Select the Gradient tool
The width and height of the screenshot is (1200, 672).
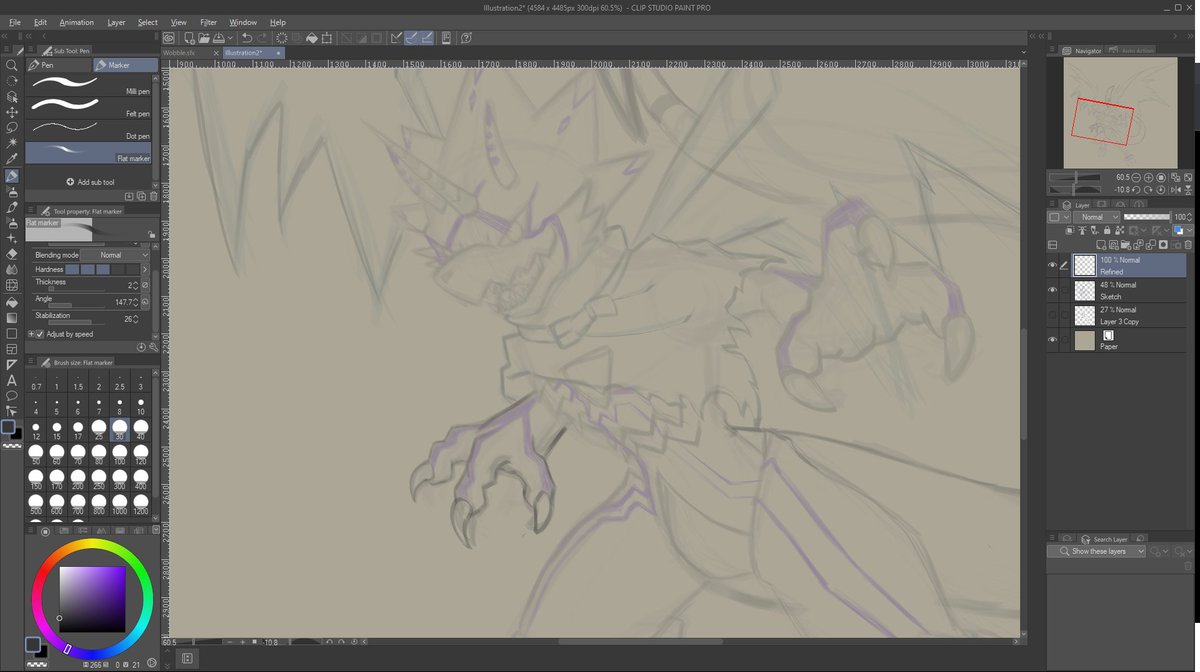[12, 318]
